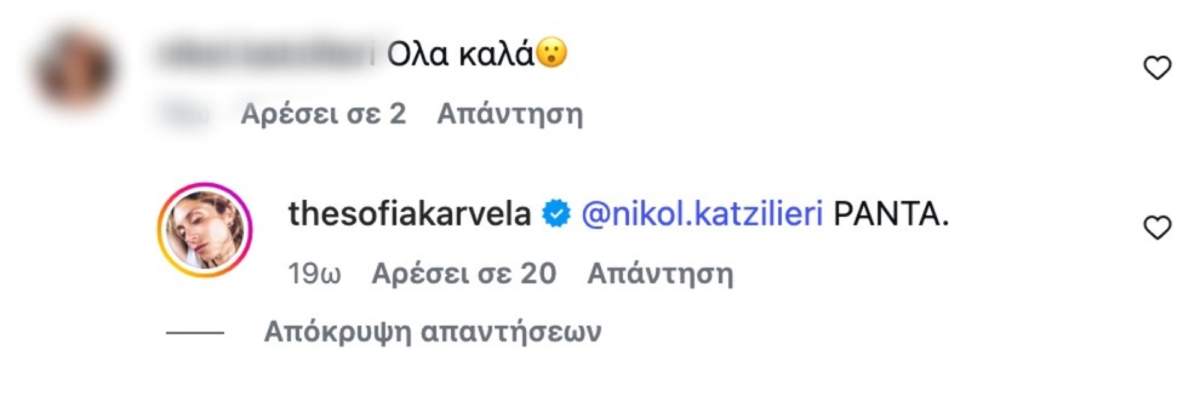Like the "Ολα καλά" comment with the heart
Image resolution: width=1200 pixels, height=402 pixels.
click(x=1157, y=69)
